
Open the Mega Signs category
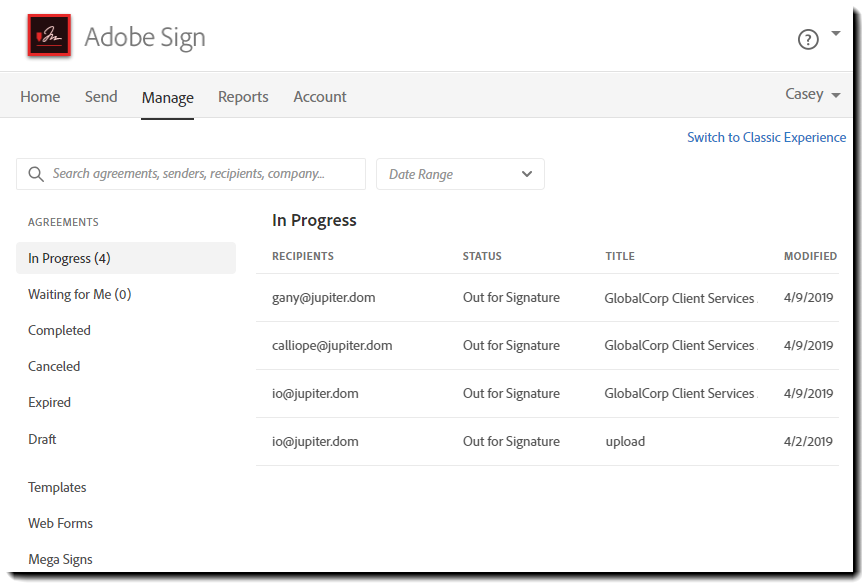60,559
